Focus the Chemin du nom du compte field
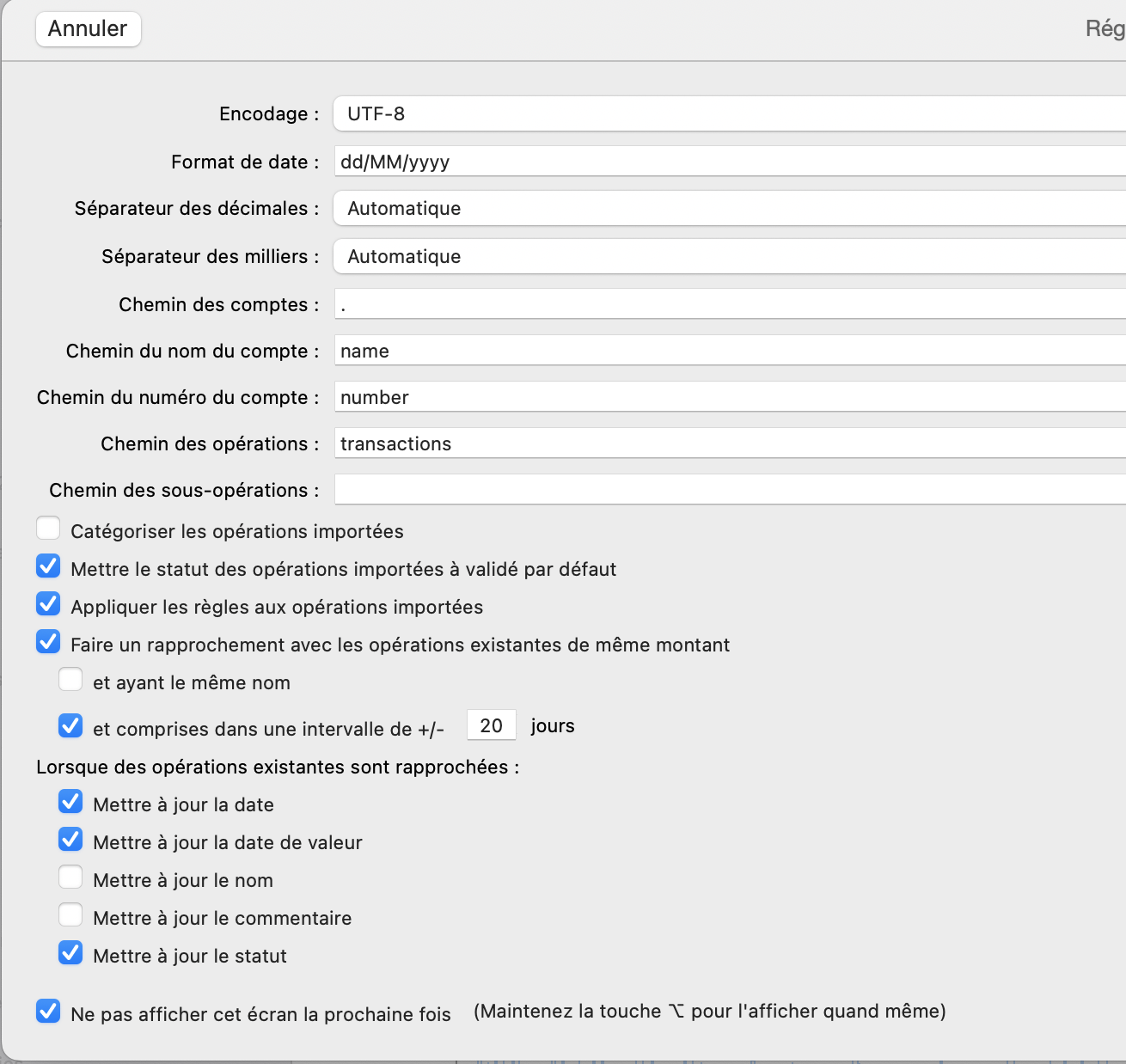Screen dimensions: 1126x1064 point(730,351)
